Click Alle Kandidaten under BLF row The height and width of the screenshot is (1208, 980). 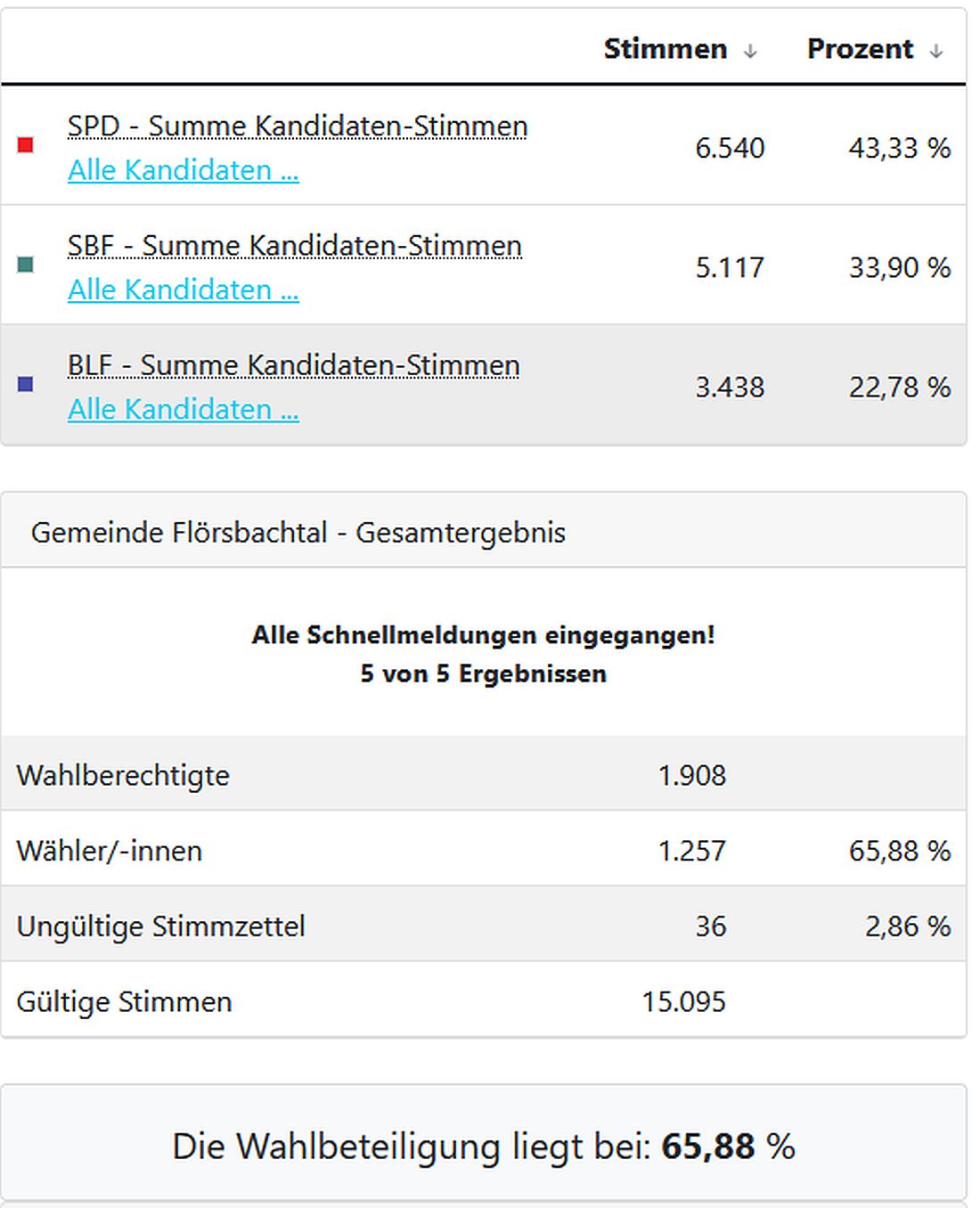[183, 409]
